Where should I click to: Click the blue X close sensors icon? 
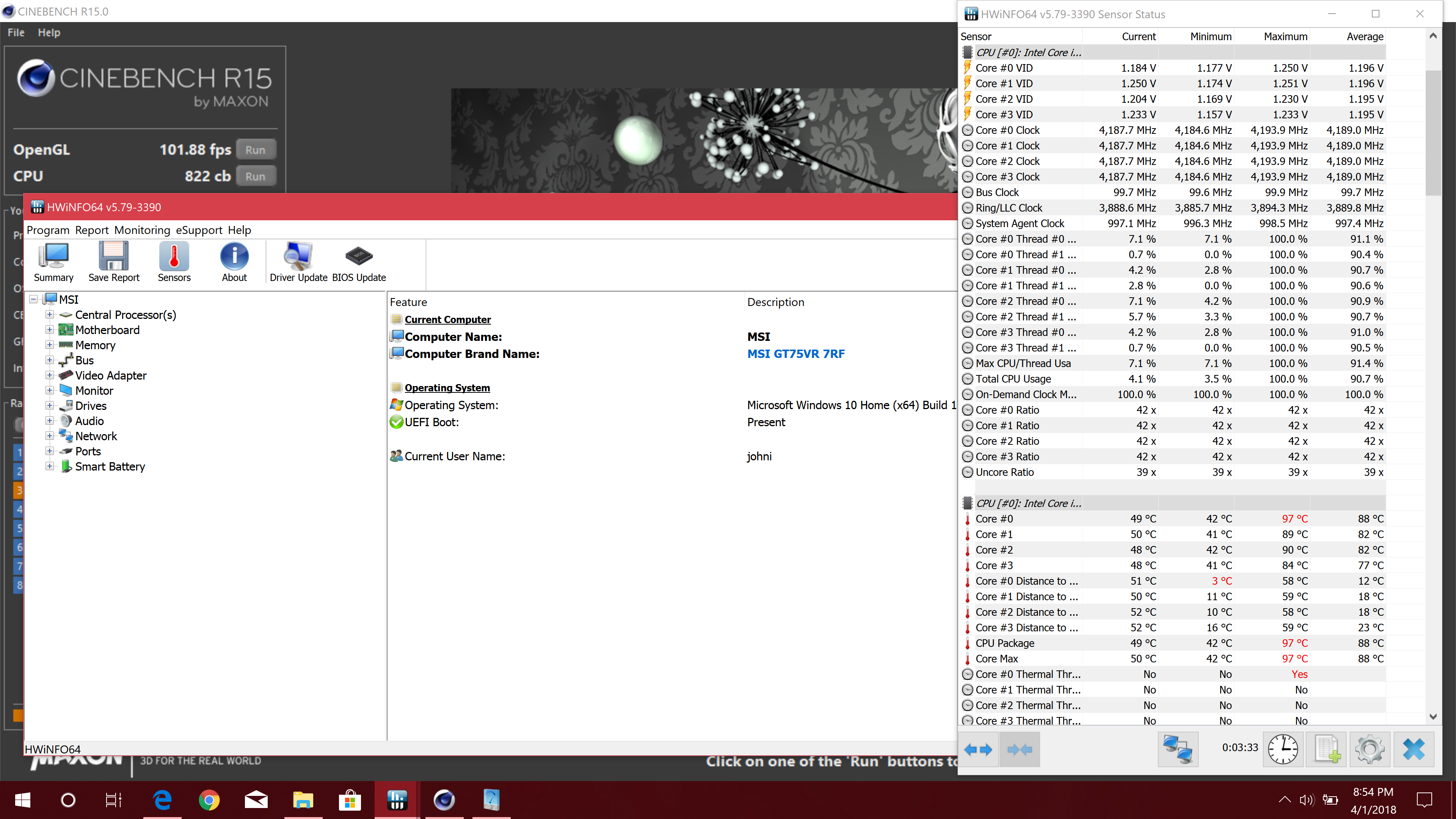tap(1413, 750)
